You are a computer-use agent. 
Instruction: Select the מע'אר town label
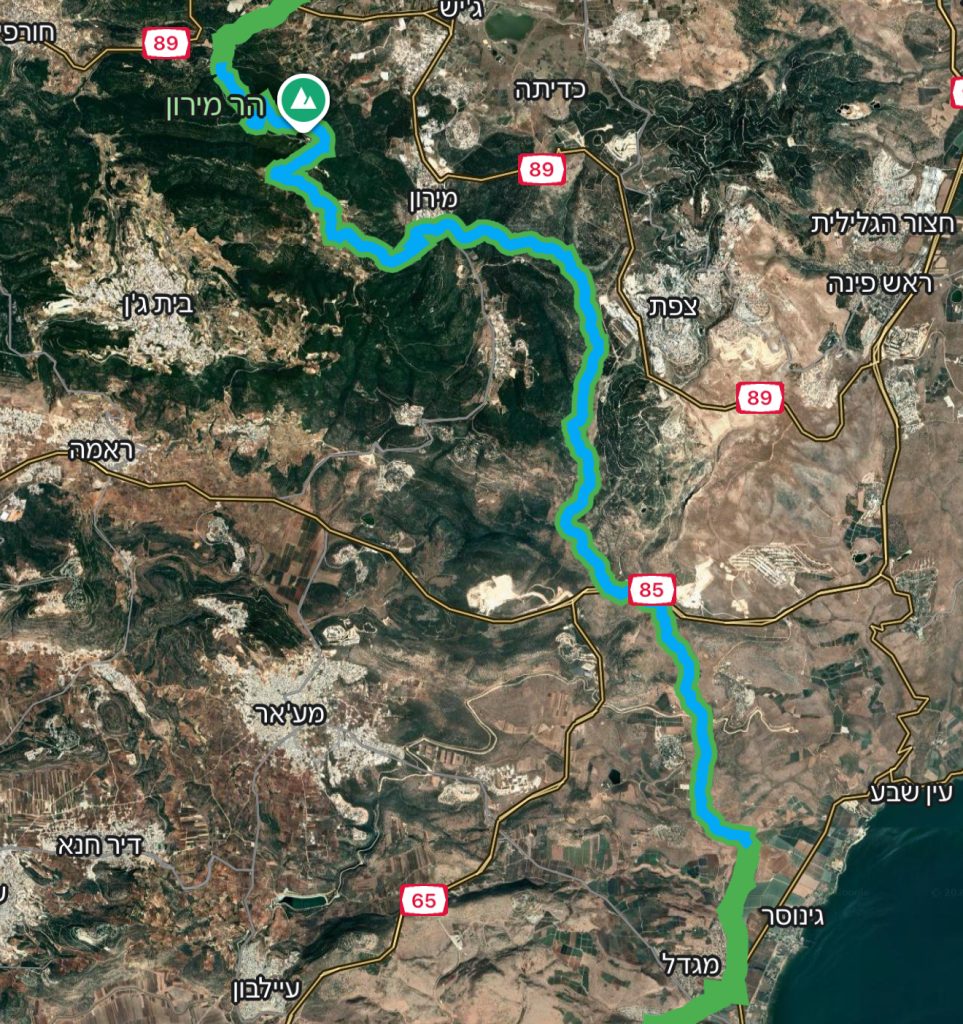click(290, 713)
